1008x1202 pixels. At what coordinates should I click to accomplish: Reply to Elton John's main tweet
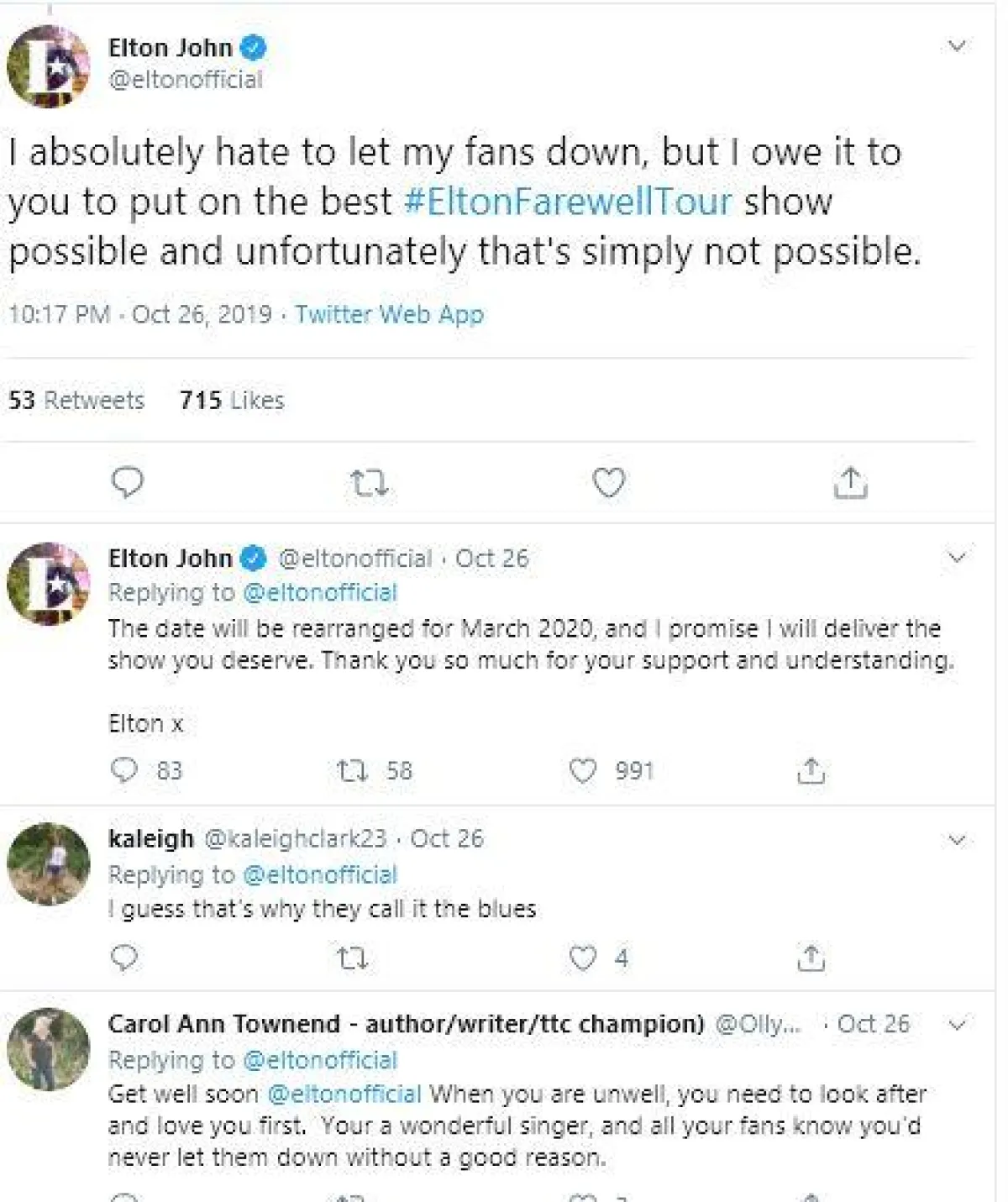(x=128, y=483)
